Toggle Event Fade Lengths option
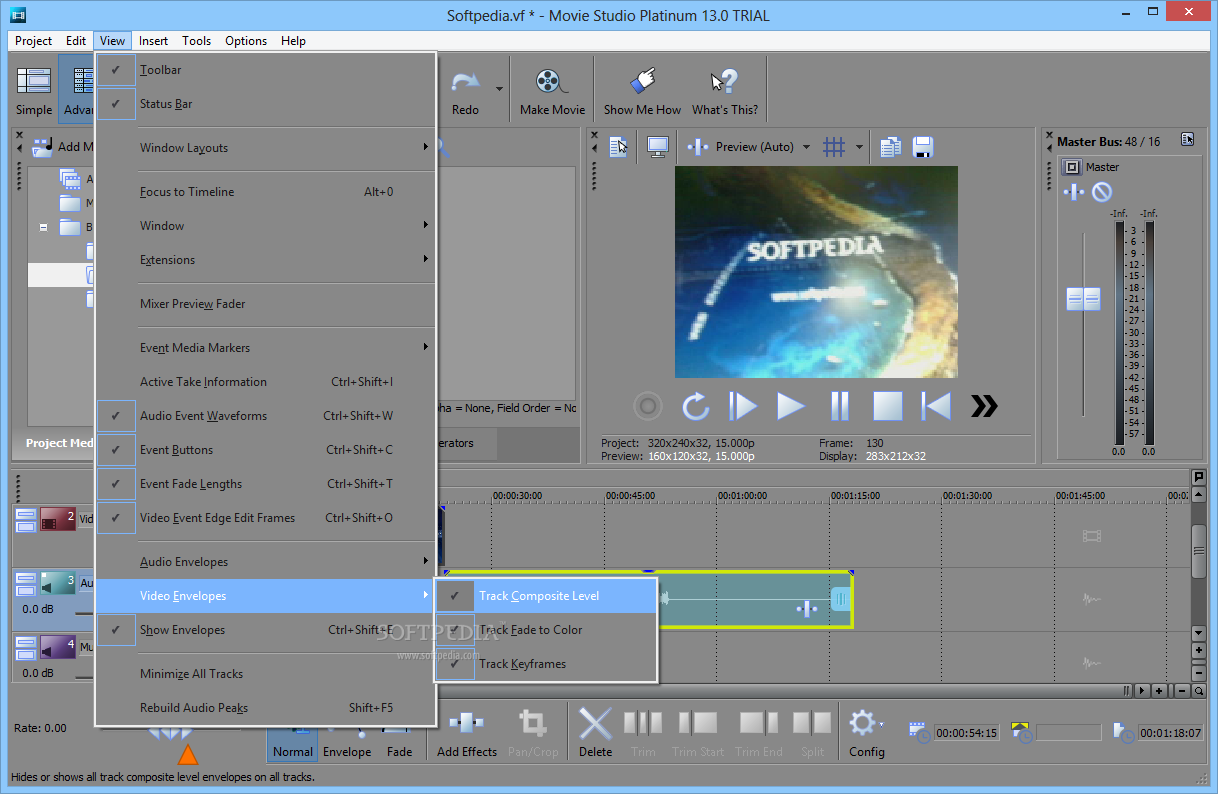 [265, 484]
